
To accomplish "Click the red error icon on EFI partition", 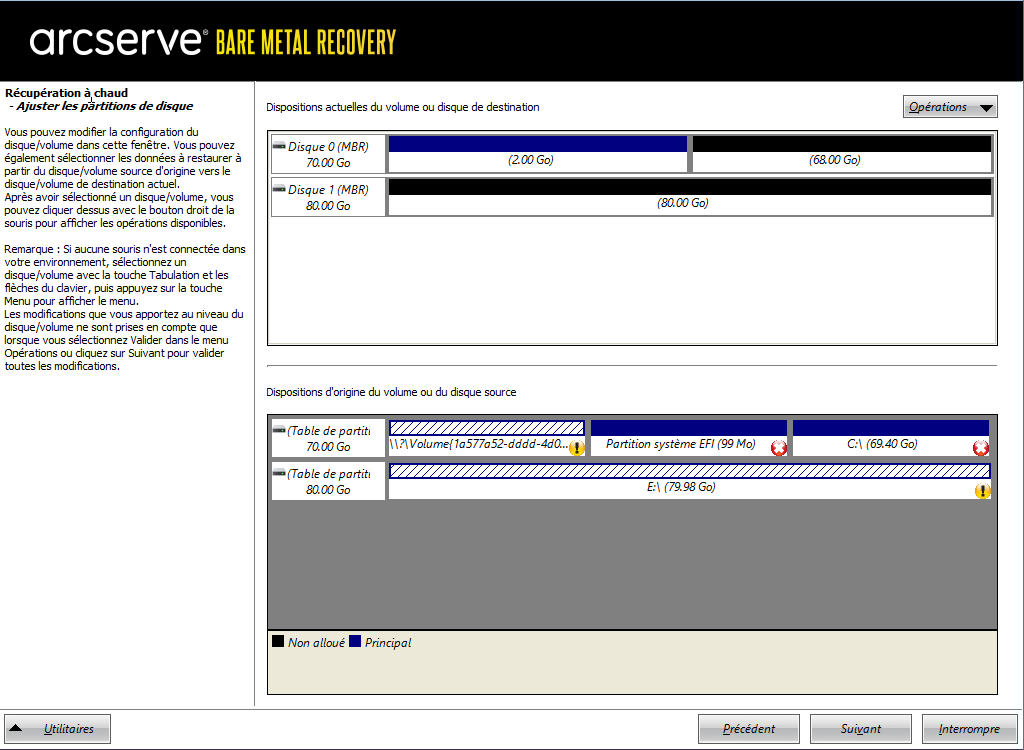I will pos(778,448).
